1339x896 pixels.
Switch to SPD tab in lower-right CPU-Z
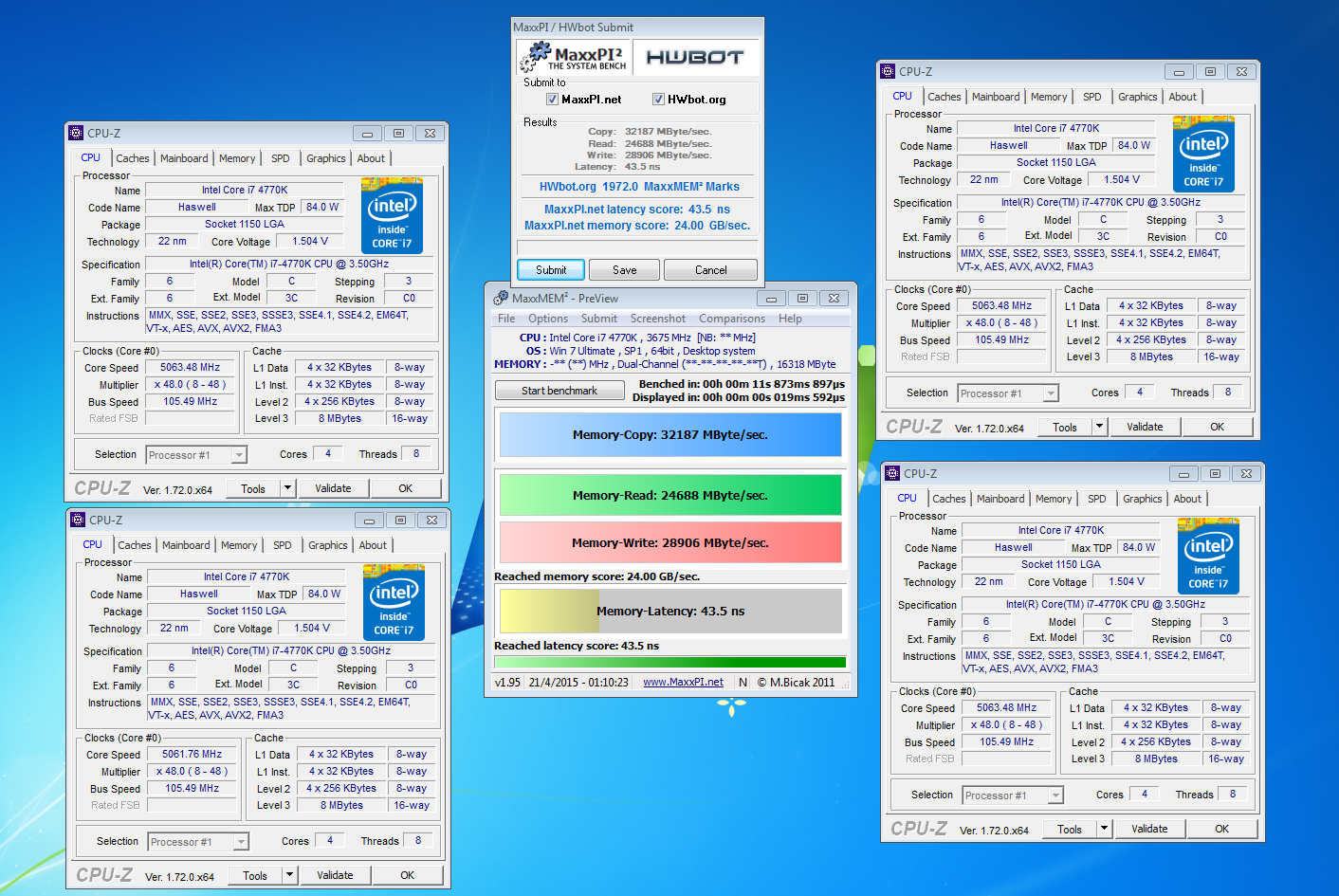[x=1097, y=499]
